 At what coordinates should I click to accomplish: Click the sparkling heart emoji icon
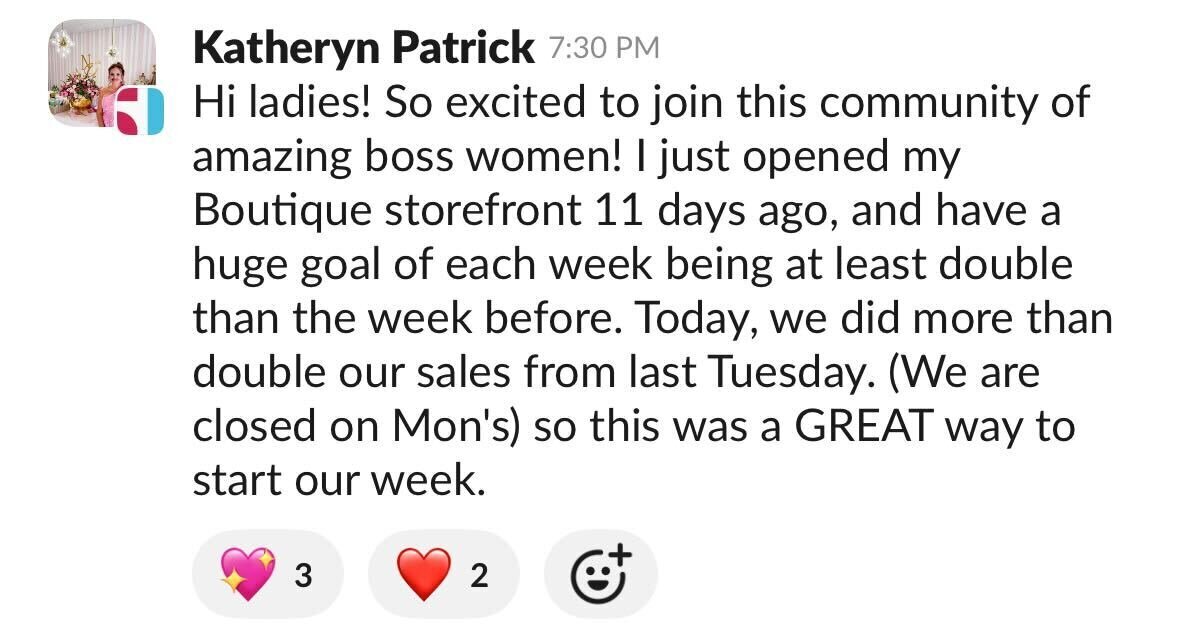(247, 574)
